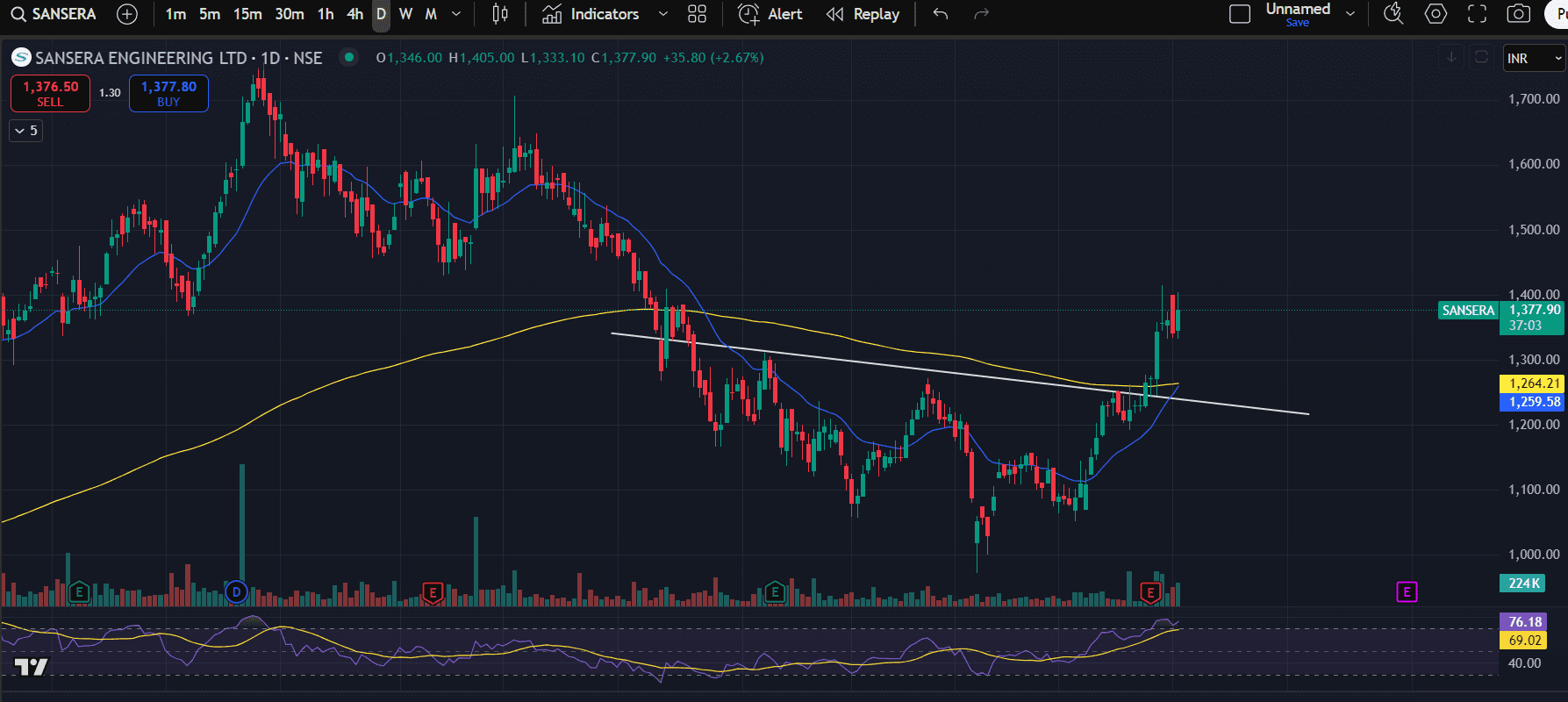Expand the Unnamed layout menu chevron
1568x702 pixels.
coord(1350,14)
